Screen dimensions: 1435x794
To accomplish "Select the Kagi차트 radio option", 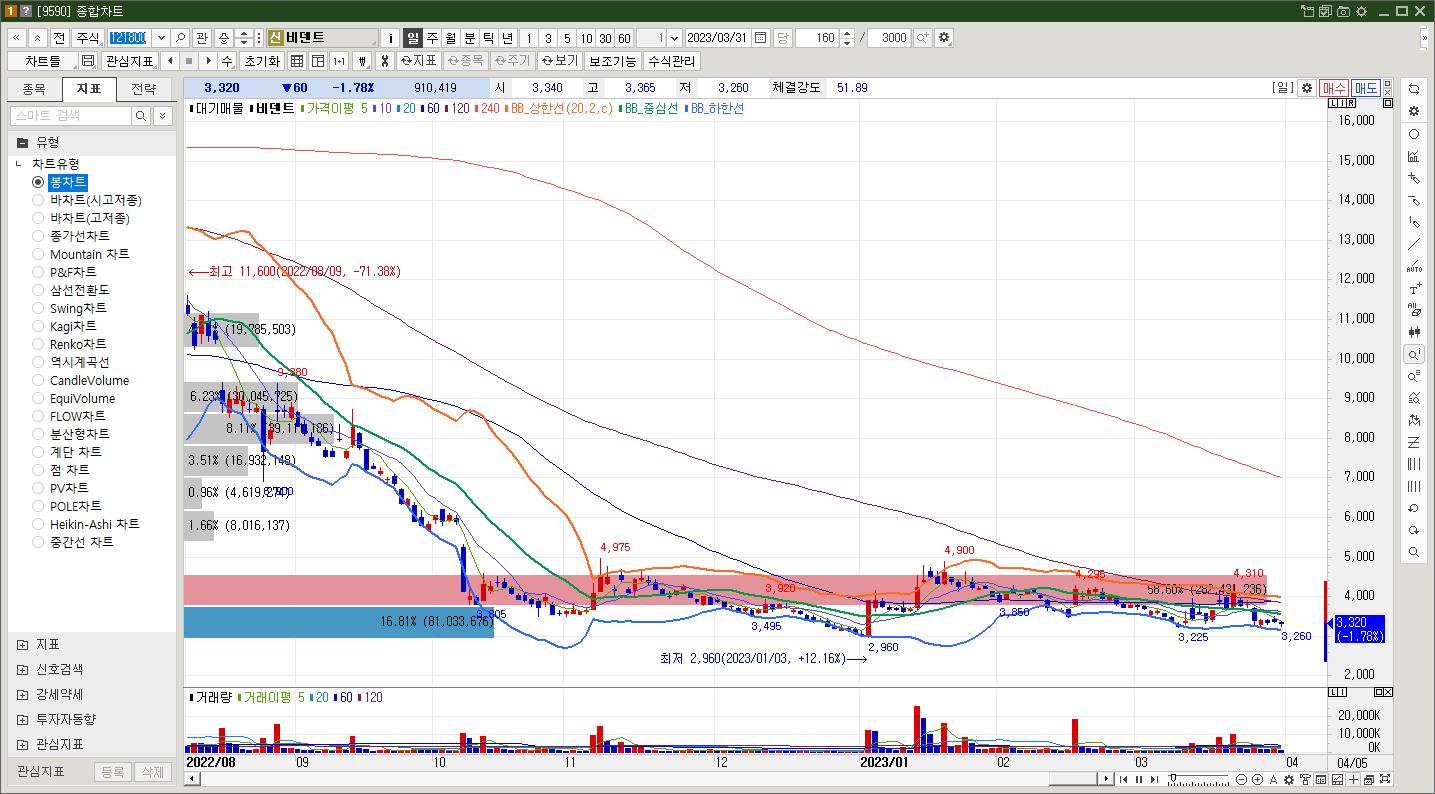I will coord(38,326).
